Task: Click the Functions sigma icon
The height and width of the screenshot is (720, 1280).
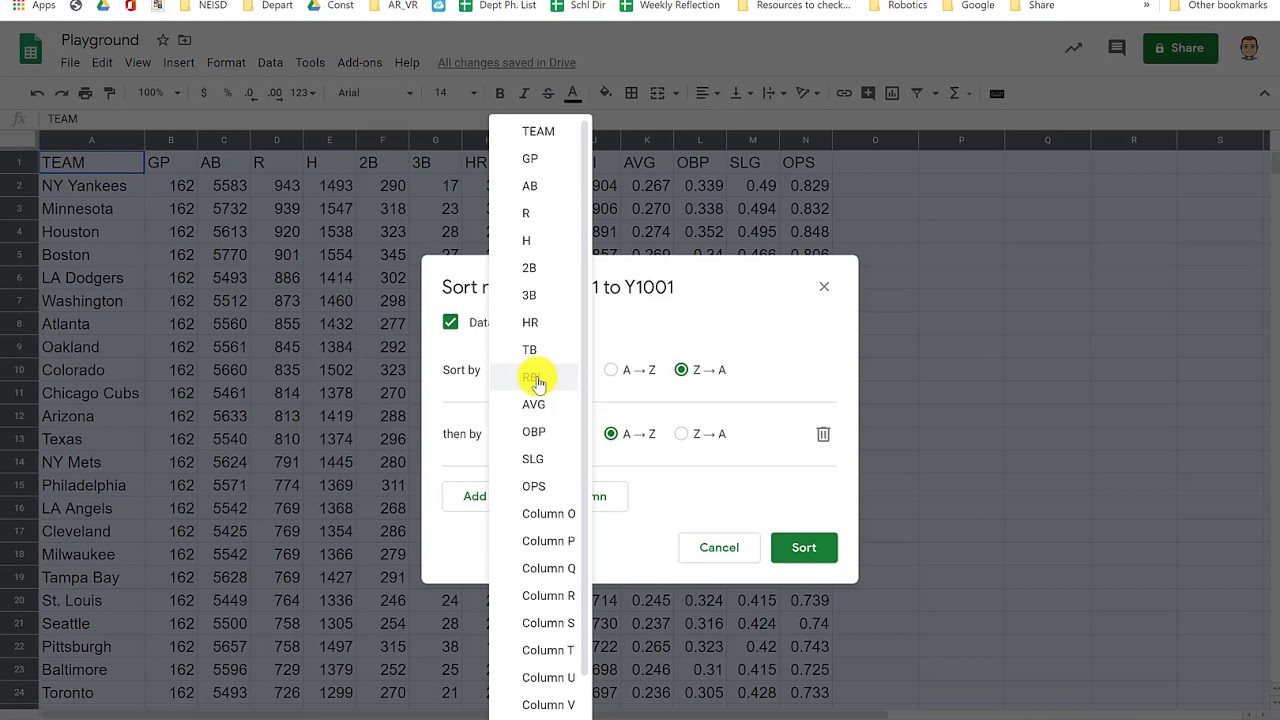Action: point(954,93)
